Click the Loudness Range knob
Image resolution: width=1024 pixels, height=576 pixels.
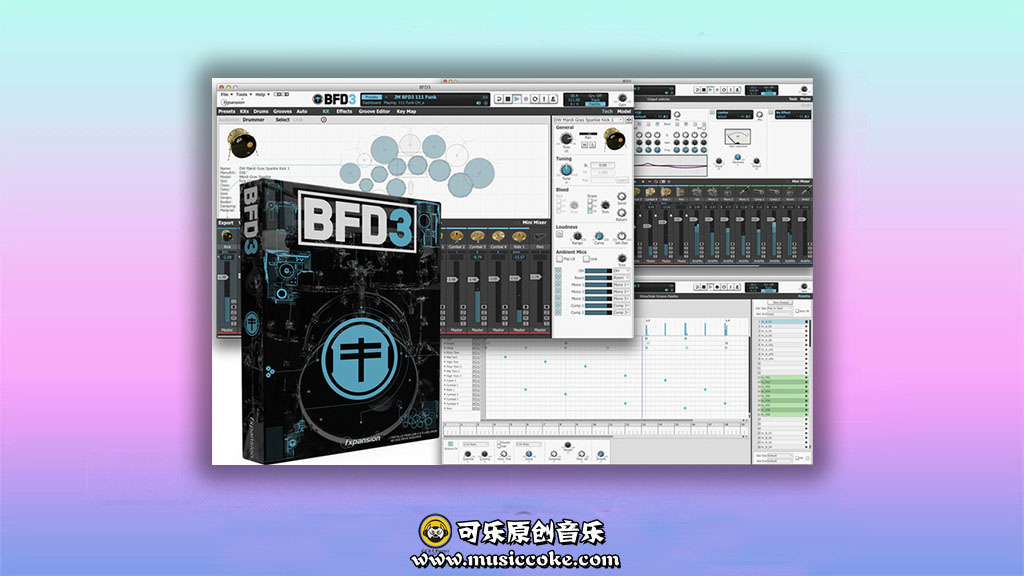pos(577,236)
